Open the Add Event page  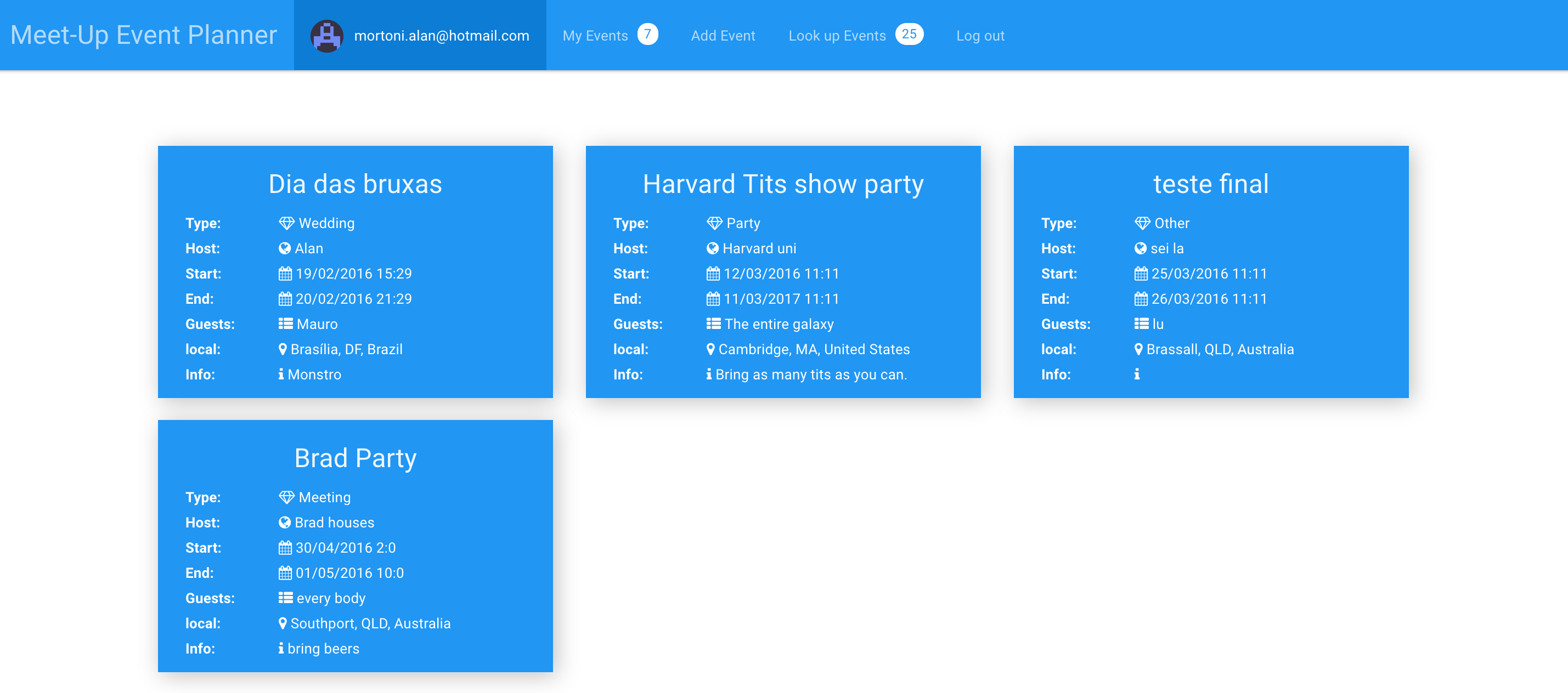coord(723,36)
